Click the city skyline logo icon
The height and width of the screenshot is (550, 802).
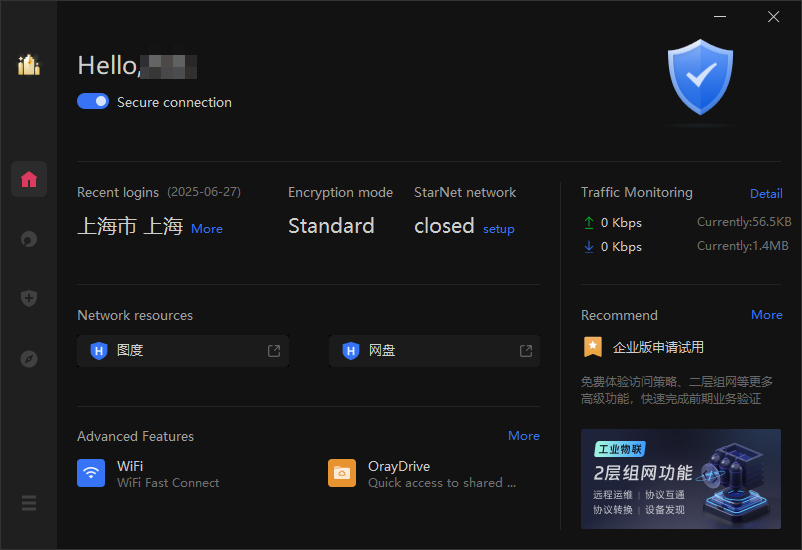point(29,65)
